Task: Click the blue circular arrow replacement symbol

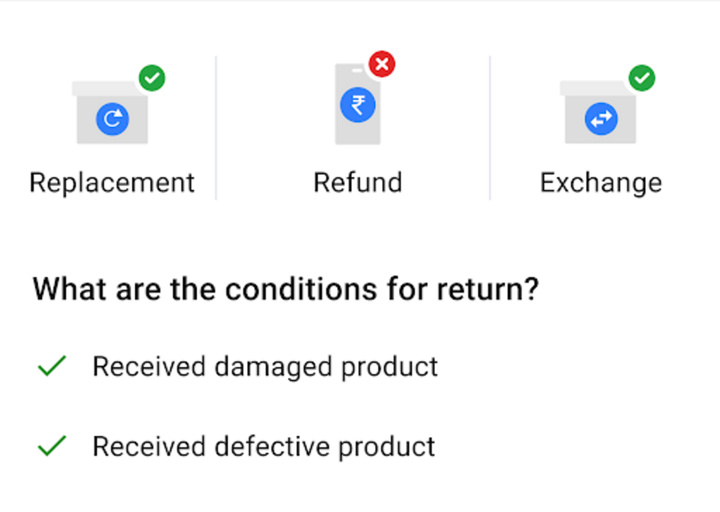Action: 112,120
